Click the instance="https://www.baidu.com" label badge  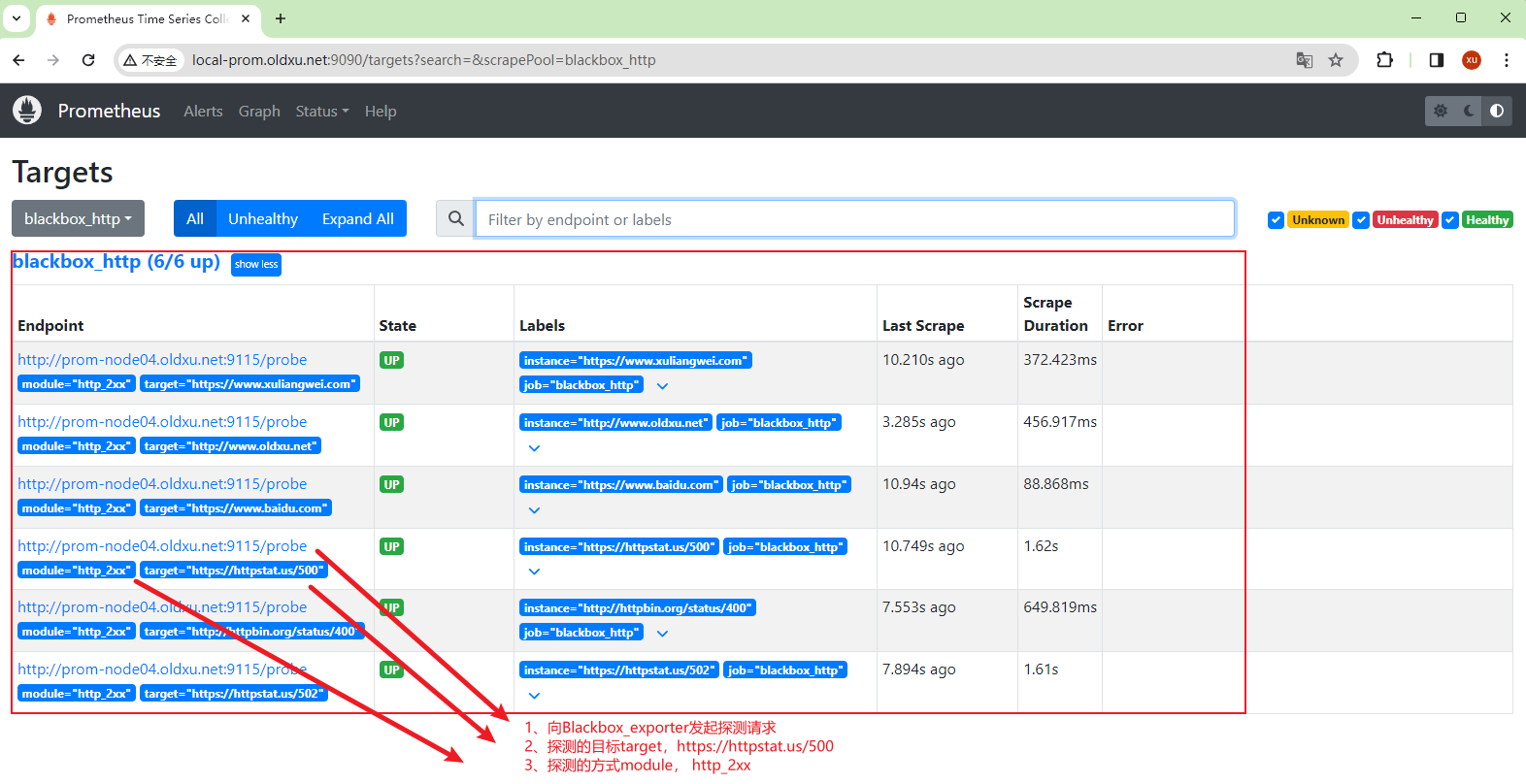(x=621, y=485)
